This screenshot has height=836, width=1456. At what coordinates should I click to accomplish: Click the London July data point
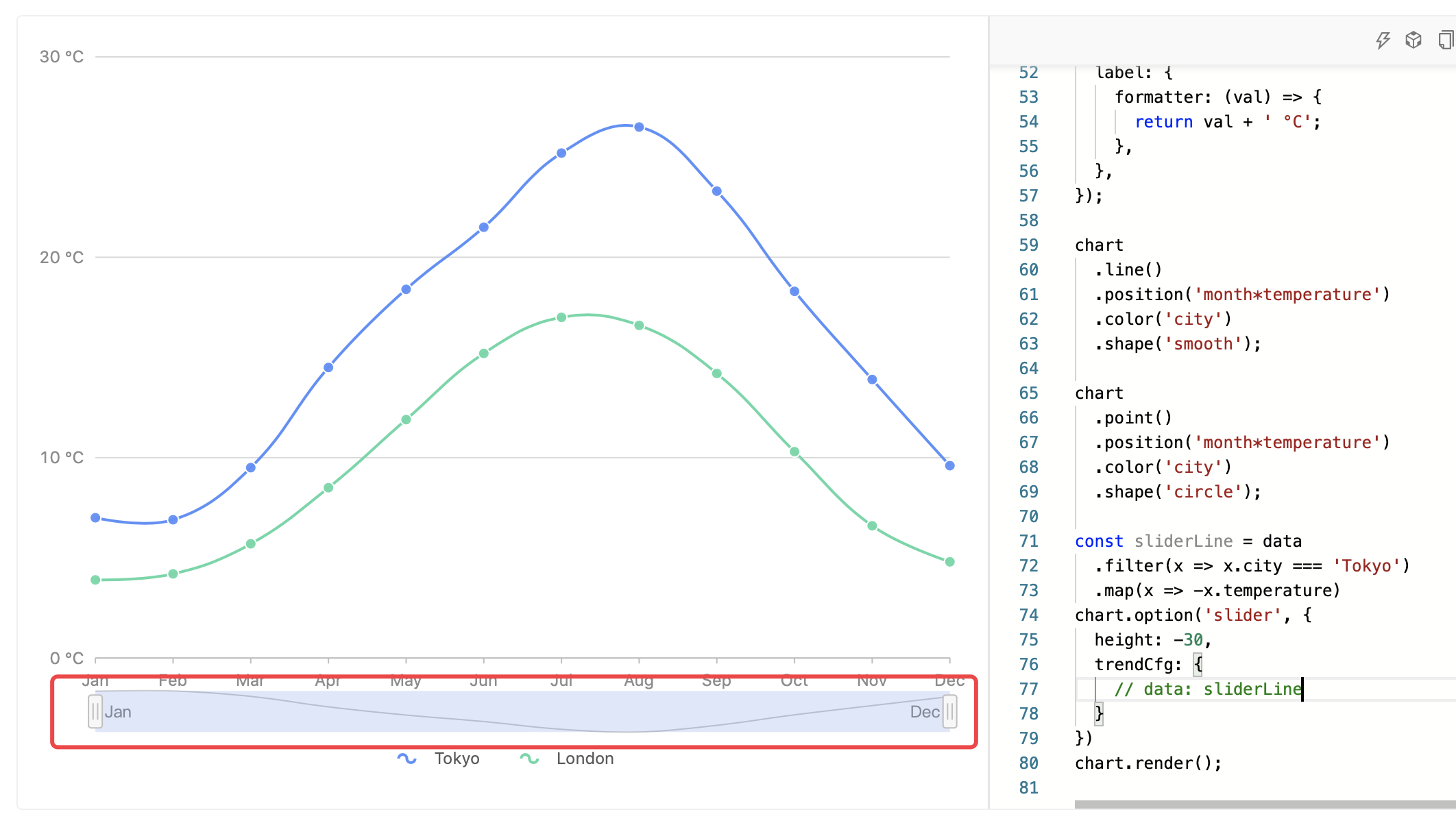coord(561,317)
